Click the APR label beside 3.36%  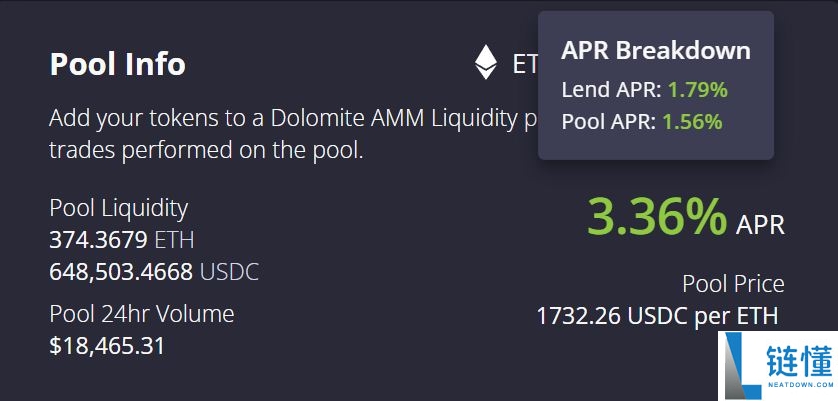point(760,224)
